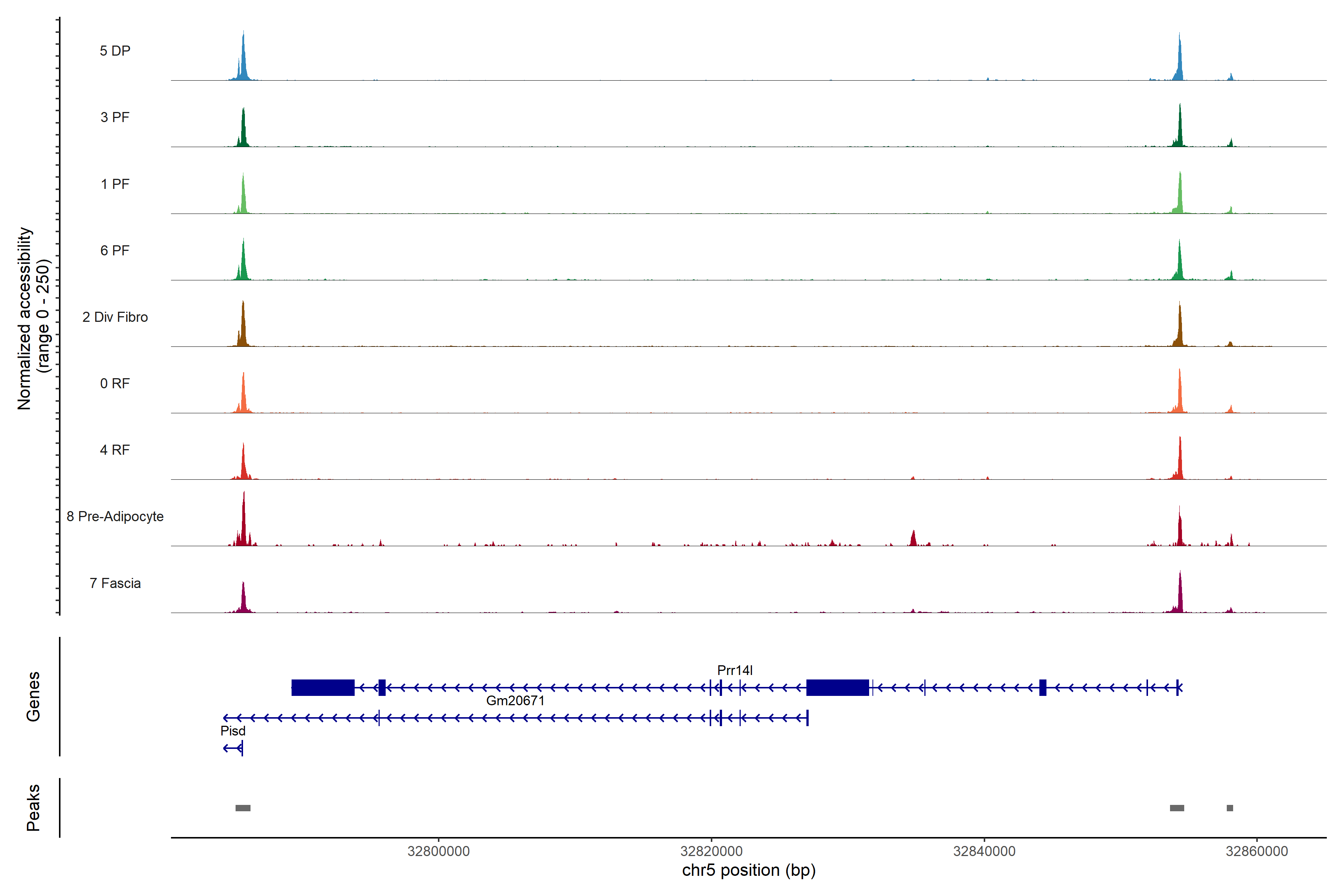Click the Genes panel label

pos(33,697)
